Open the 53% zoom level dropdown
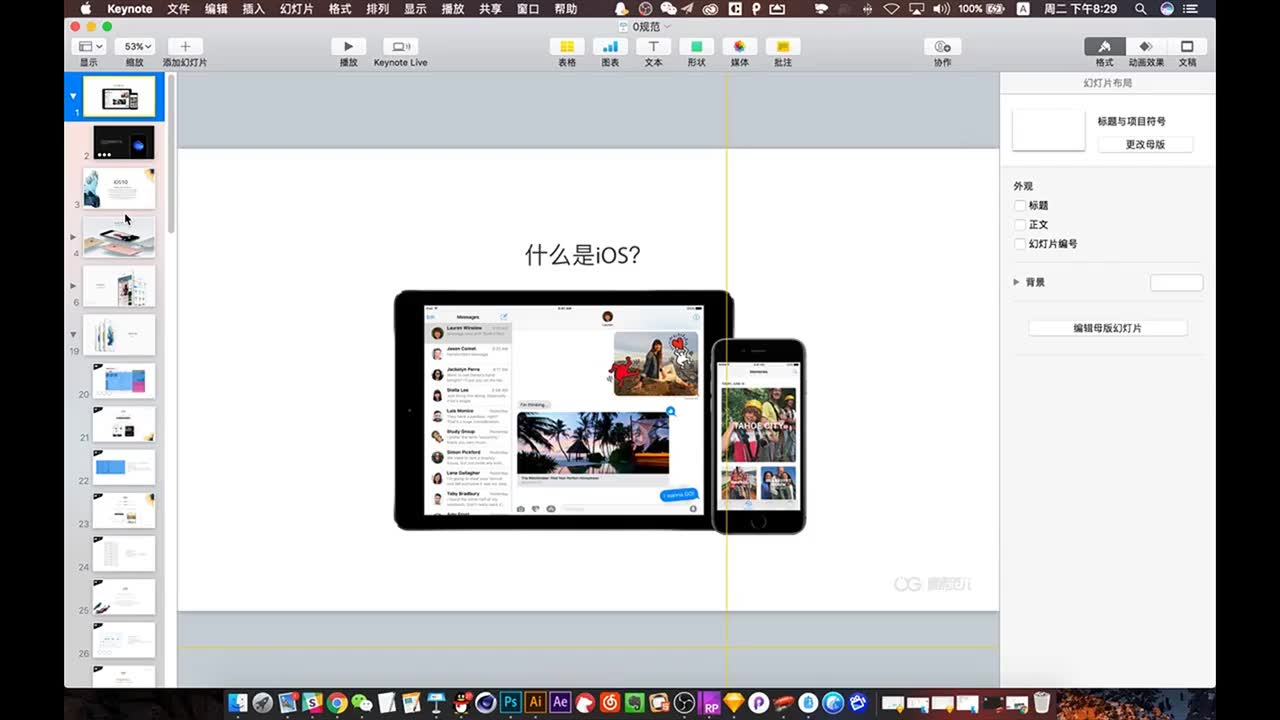The image size is (1280, 720). pos(133,46)
